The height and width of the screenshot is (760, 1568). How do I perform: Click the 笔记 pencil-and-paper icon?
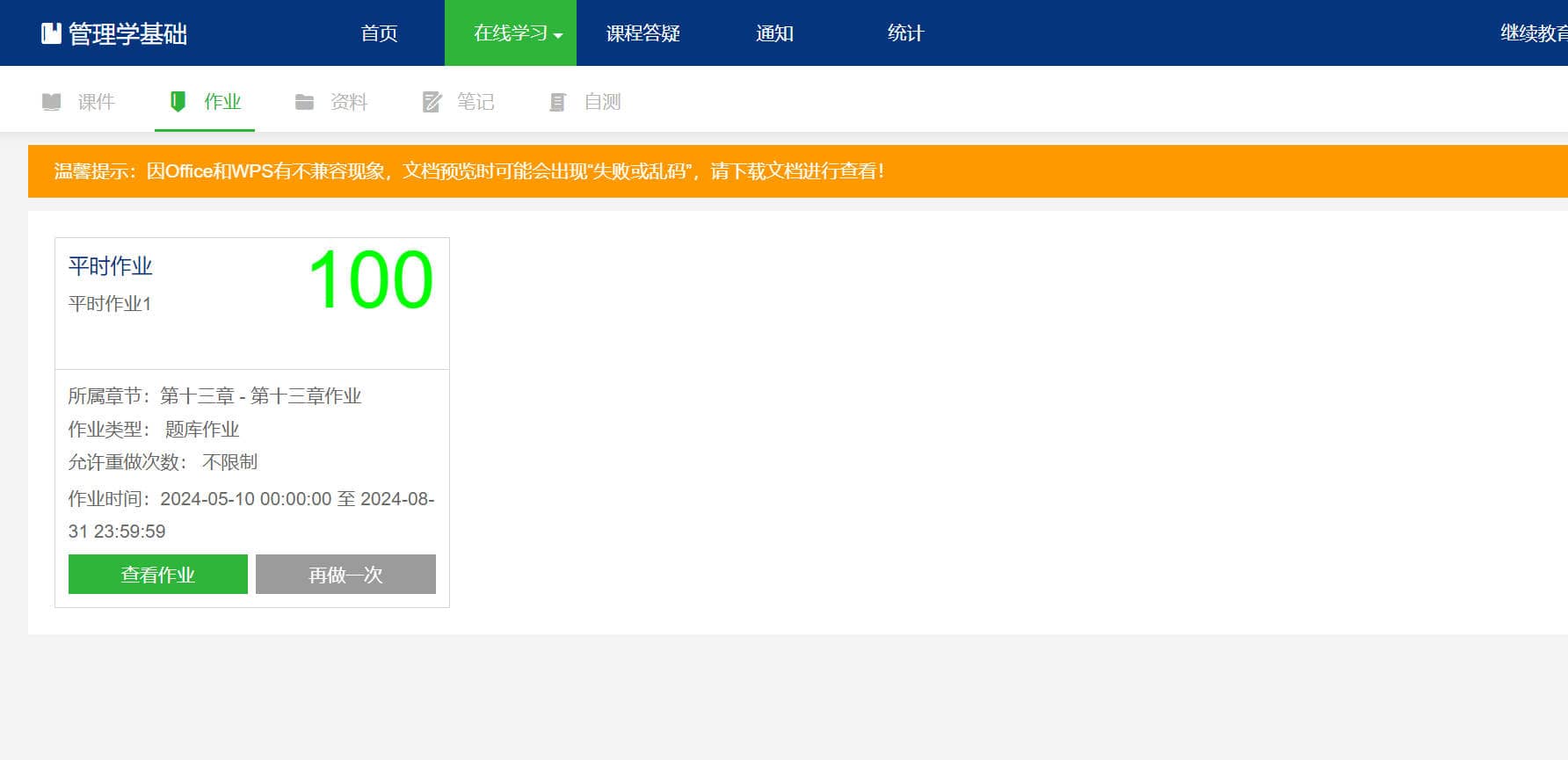tap(432, 102)
